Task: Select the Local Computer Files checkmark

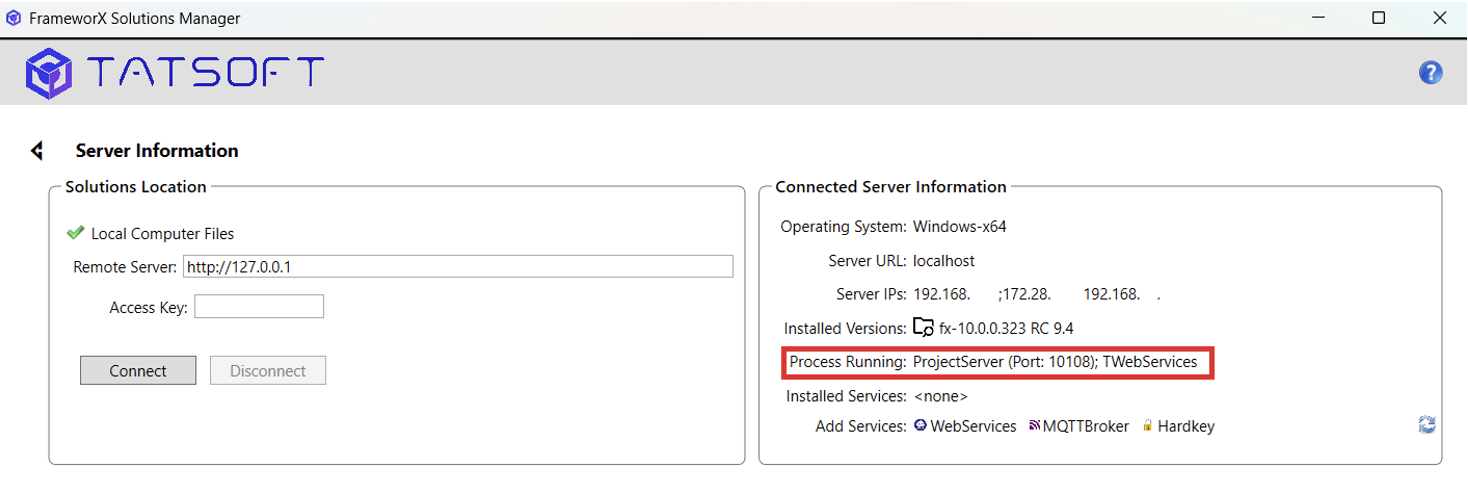Action: (x=75, y=233)
